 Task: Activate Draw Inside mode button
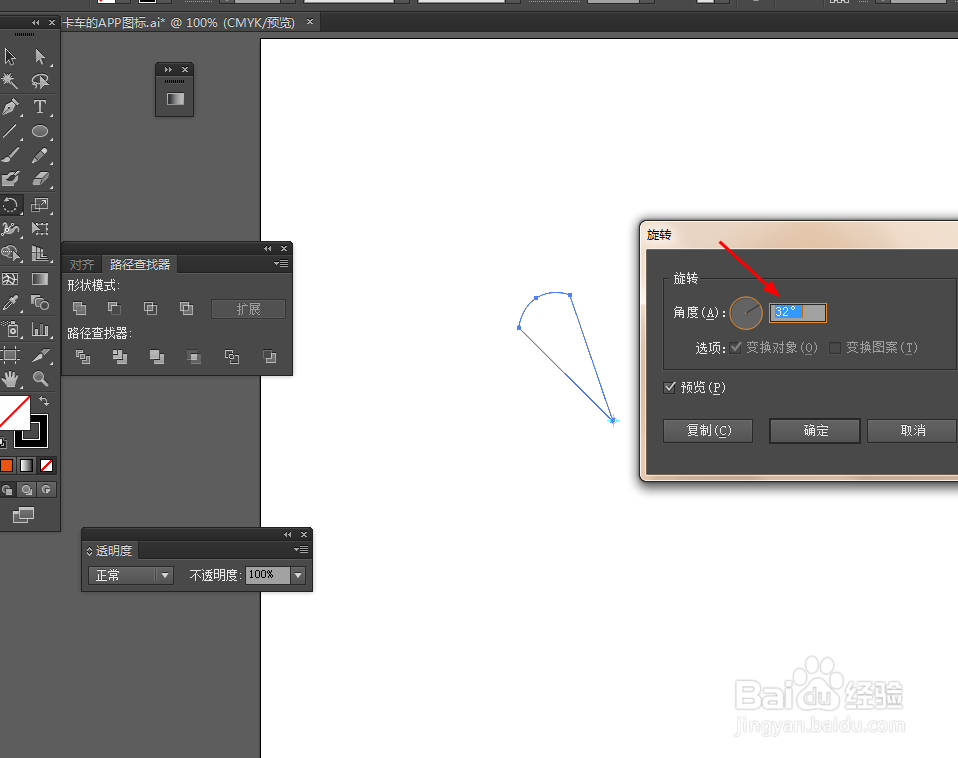[46, 490]
